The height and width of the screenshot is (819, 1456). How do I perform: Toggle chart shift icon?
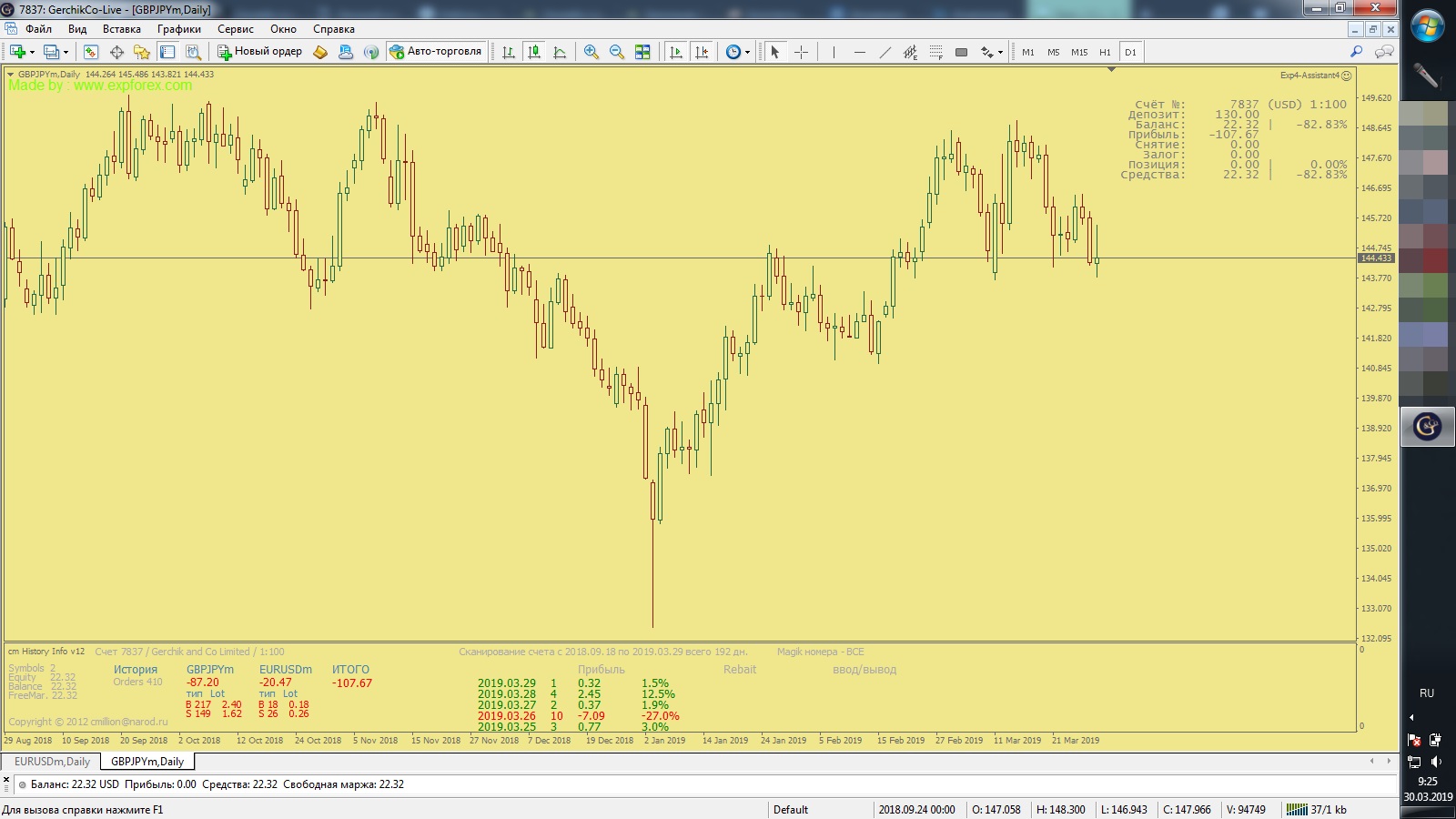[701, 52]
